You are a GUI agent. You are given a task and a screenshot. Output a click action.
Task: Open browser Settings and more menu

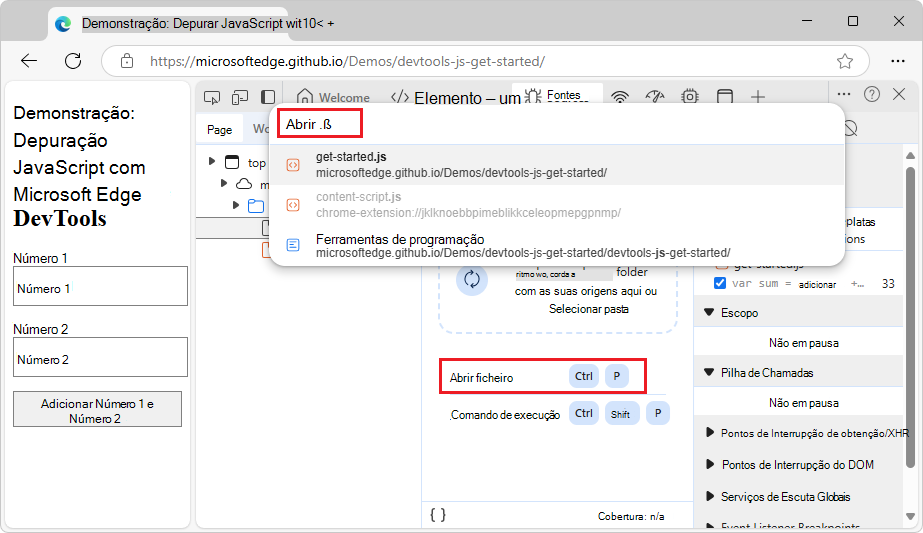click(x=898, y=61)
